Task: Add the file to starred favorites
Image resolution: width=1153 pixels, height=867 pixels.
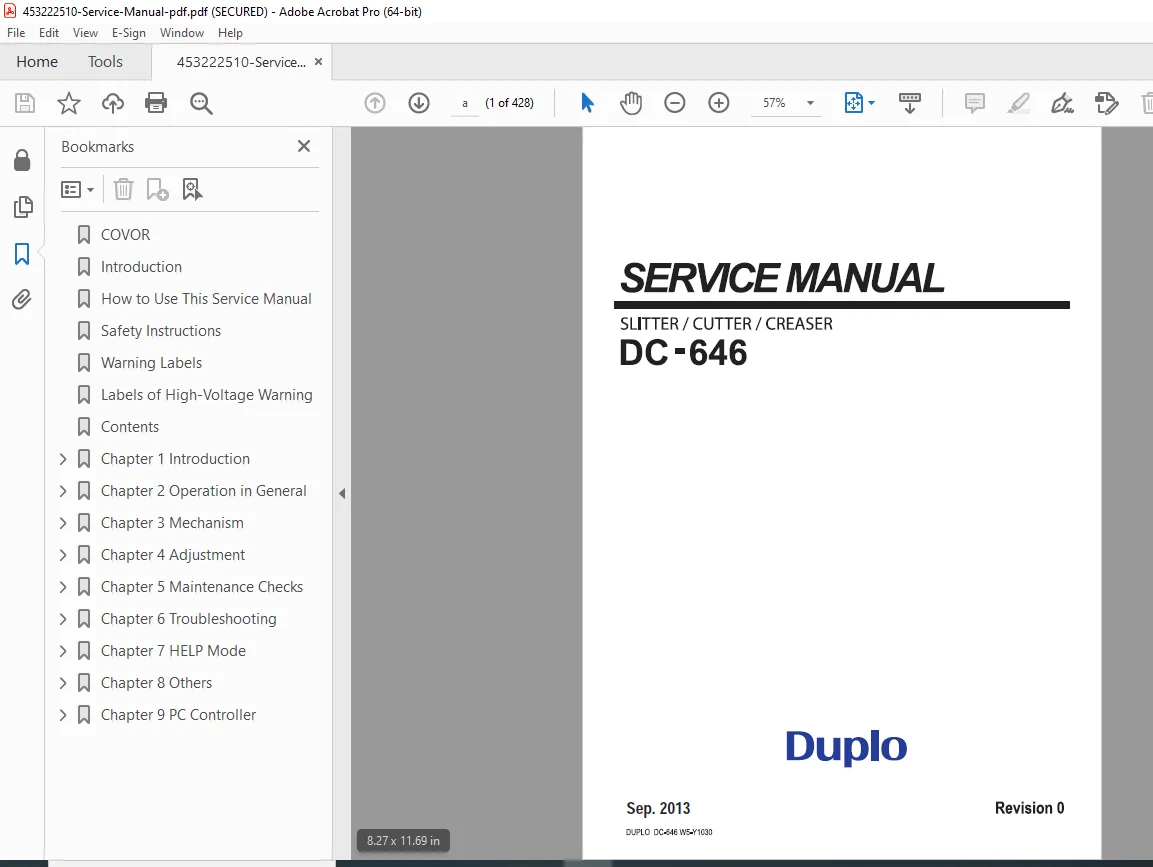Action: click(68, 103)
